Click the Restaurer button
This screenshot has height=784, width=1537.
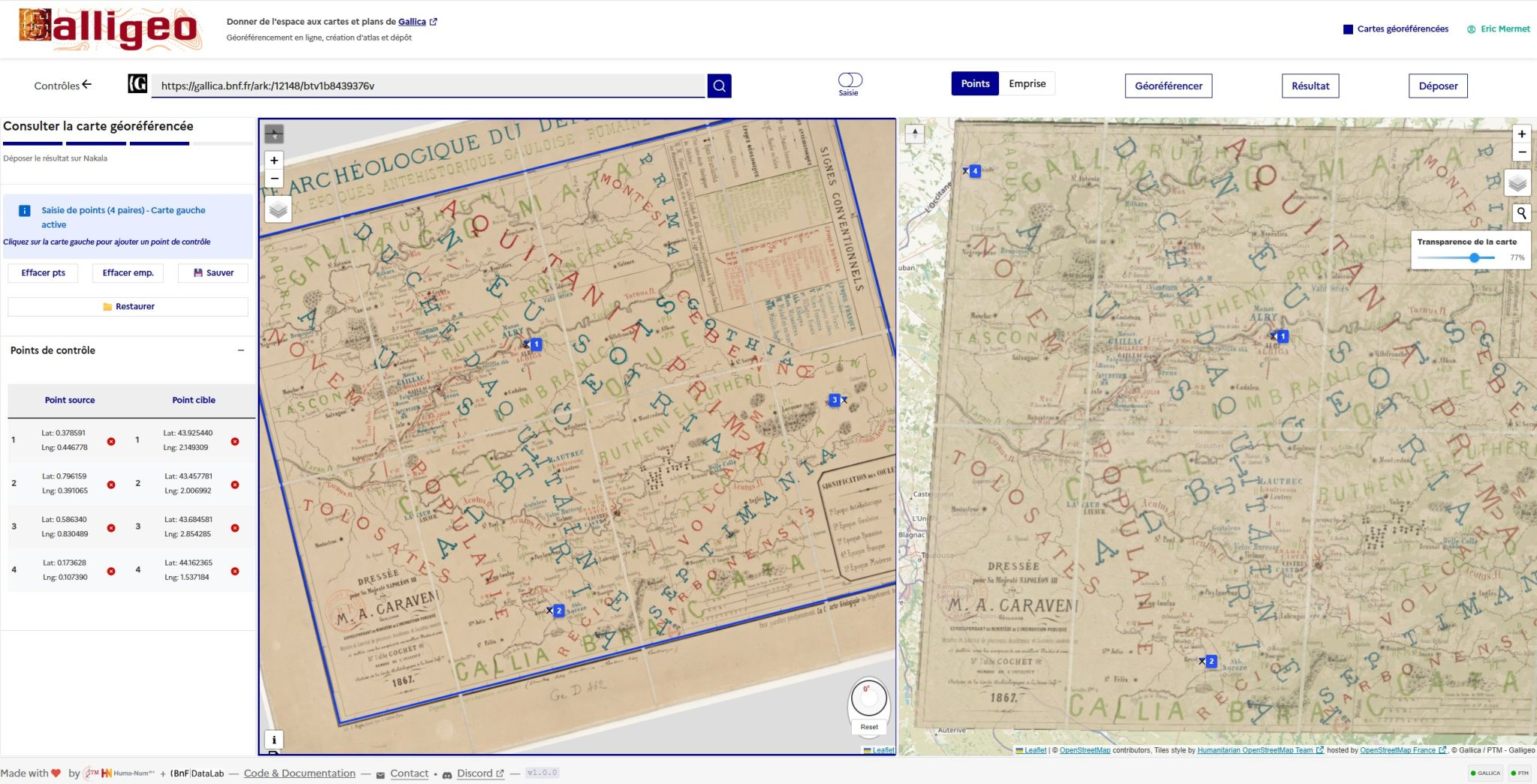[x=128, y=307]
